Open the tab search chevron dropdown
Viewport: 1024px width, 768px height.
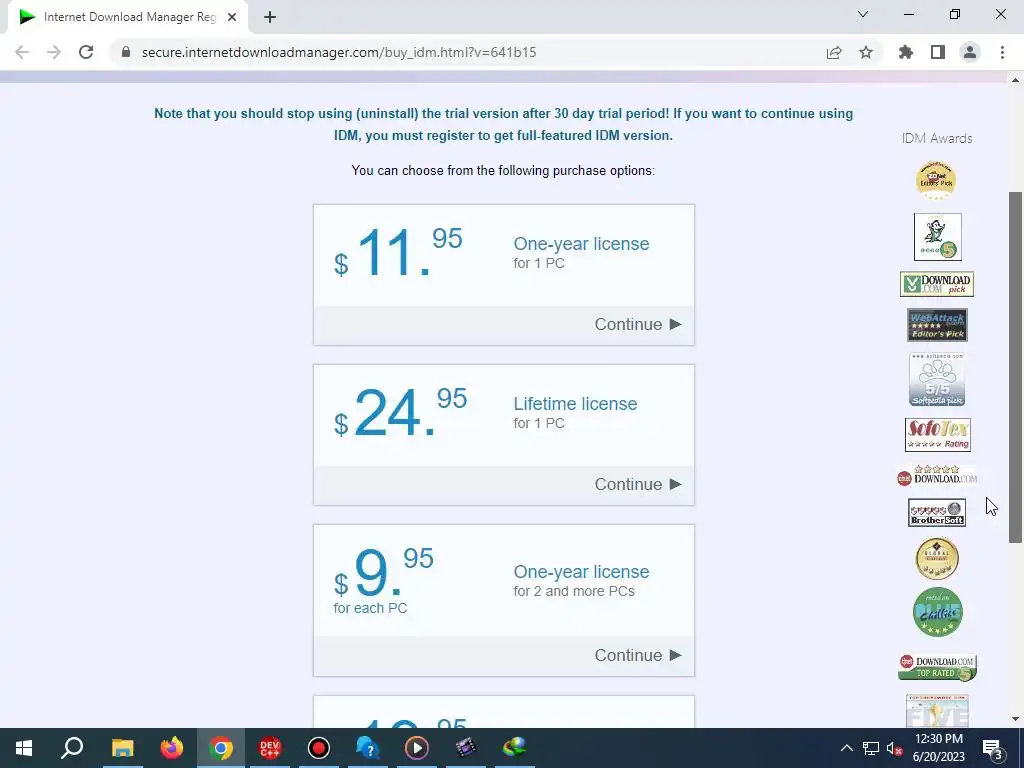[x=863, y=14]
